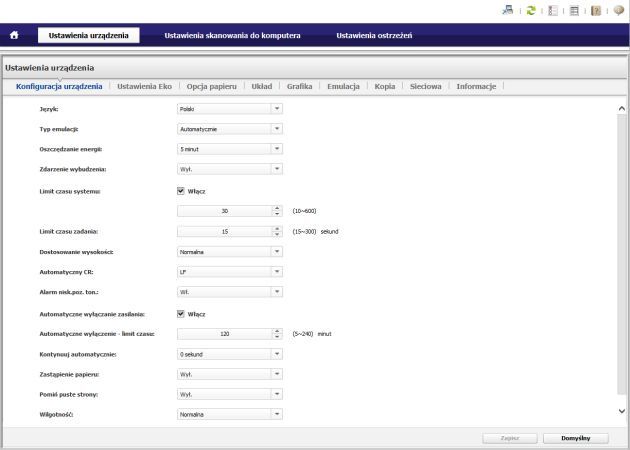The image size is (630, 450).
Task: Open the Zdarzenie wybudzenia dropdown
Action: (230, 169)
